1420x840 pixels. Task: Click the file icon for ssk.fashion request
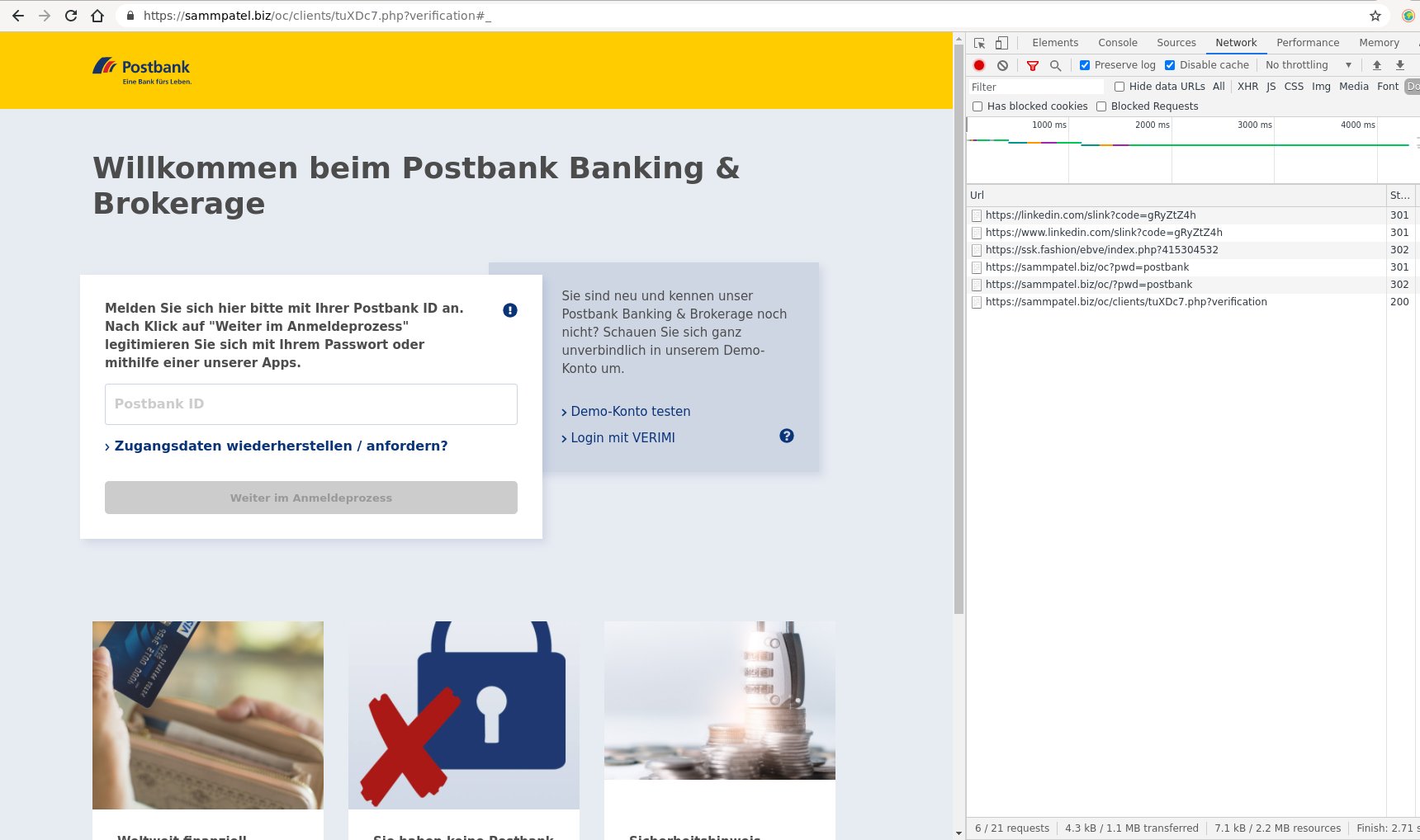[x=977, y=250]
